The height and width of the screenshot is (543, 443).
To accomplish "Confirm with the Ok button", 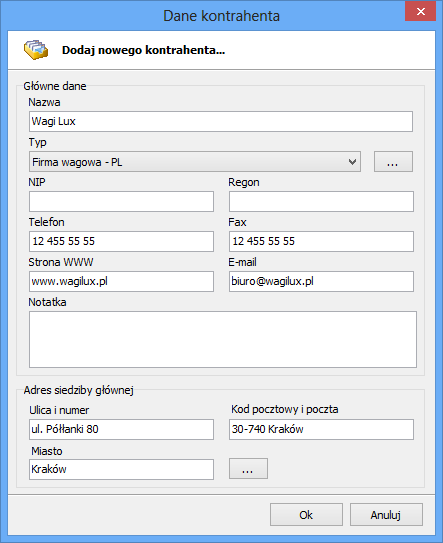I will point(306,515).
